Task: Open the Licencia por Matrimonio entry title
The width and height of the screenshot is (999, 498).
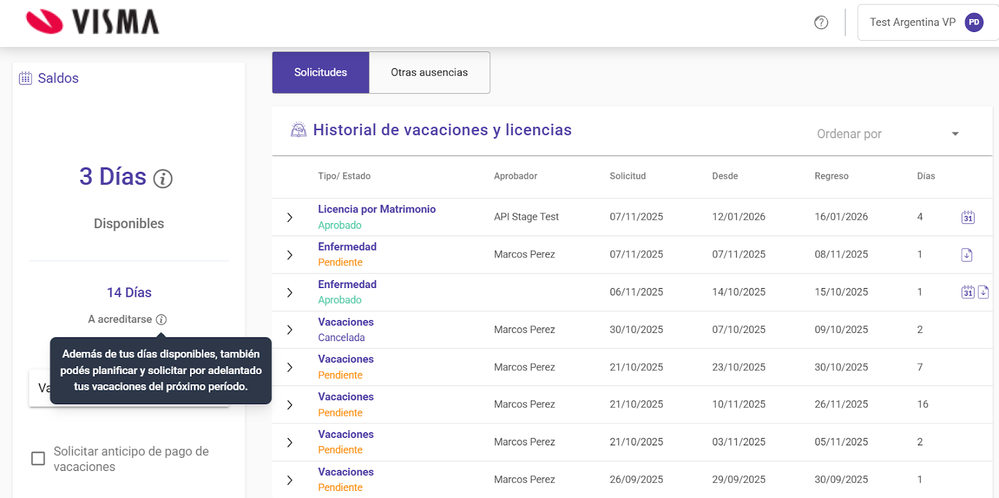Action: 377,209
